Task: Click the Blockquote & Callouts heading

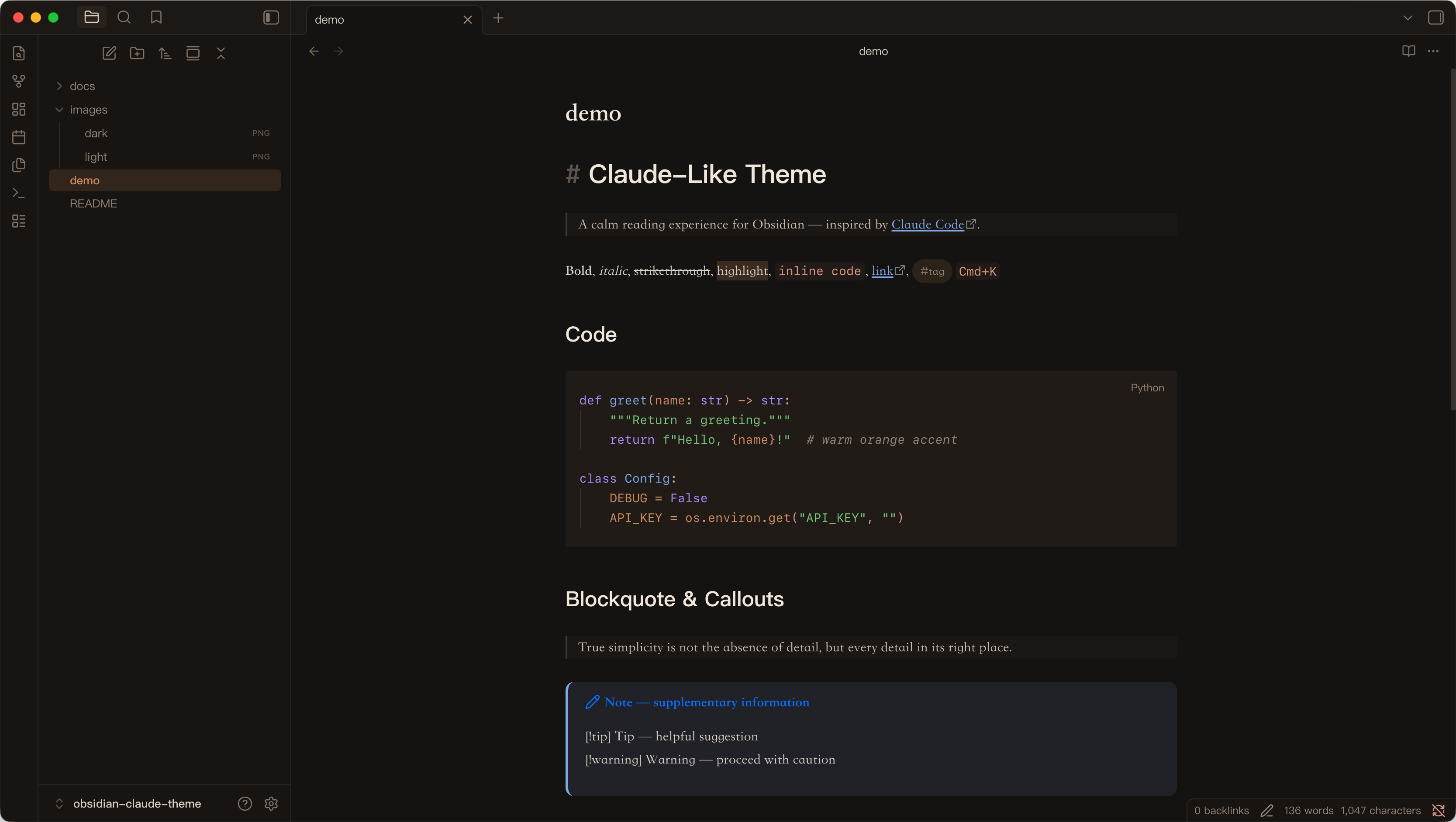Action: pyautogui.click(x=674, y=599)
